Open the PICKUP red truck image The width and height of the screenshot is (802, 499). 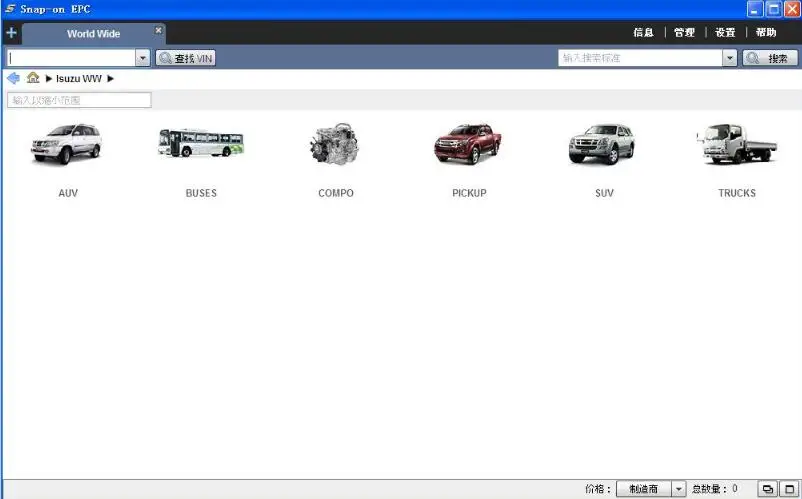pos(468,144)
